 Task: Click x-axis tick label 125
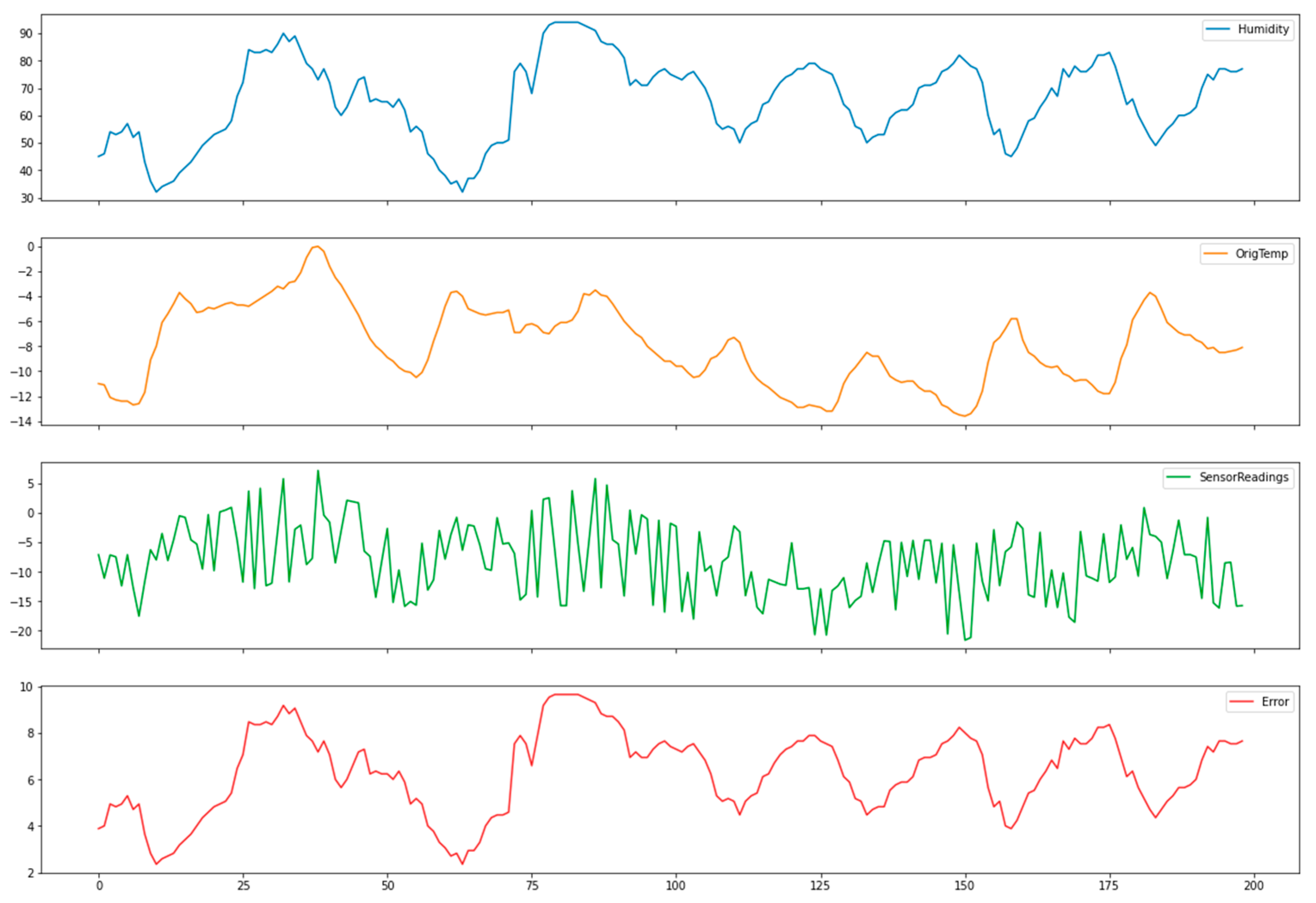[x=820, y=885]
